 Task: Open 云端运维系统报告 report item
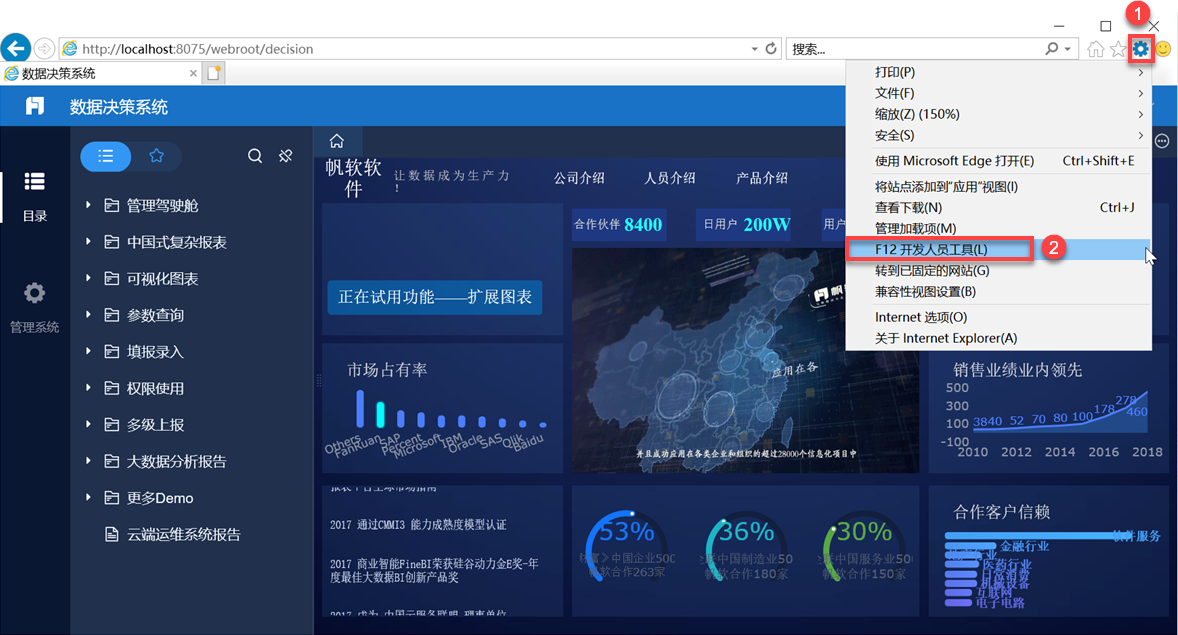coord(183,534)
